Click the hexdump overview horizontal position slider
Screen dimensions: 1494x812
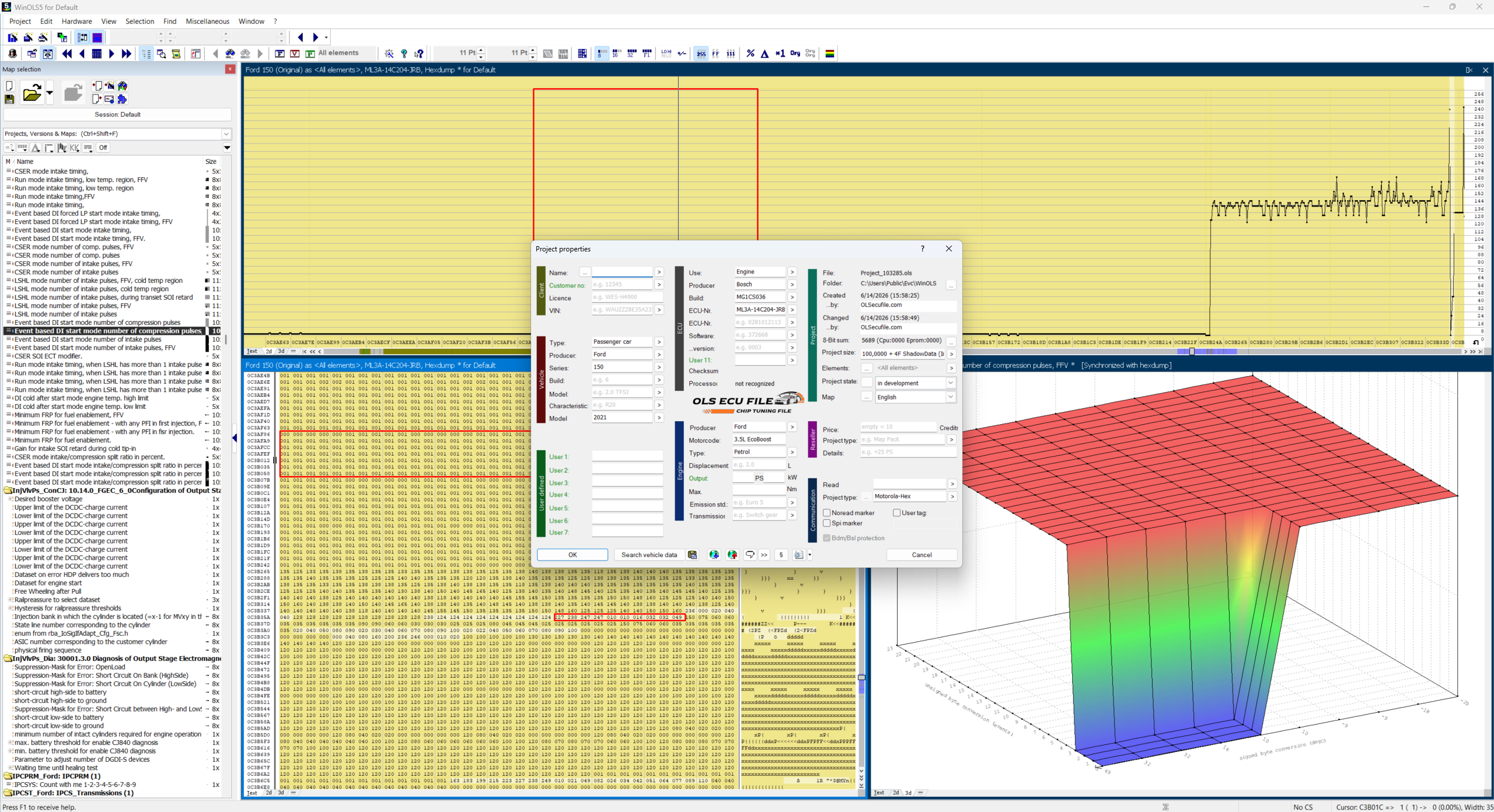[1192, 351]
